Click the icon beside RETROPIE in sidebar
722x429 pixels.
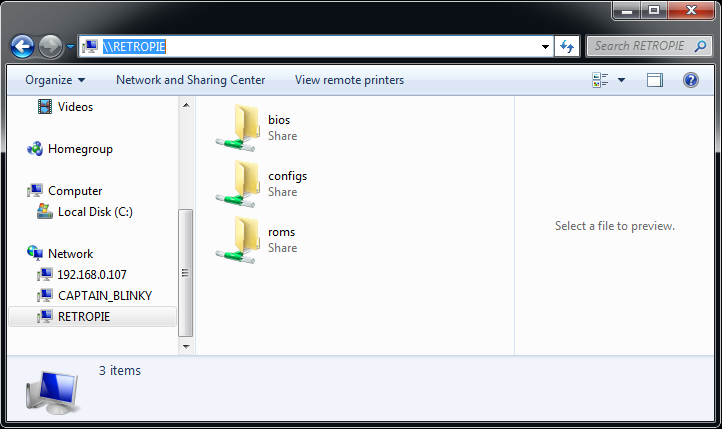[45, 317]
